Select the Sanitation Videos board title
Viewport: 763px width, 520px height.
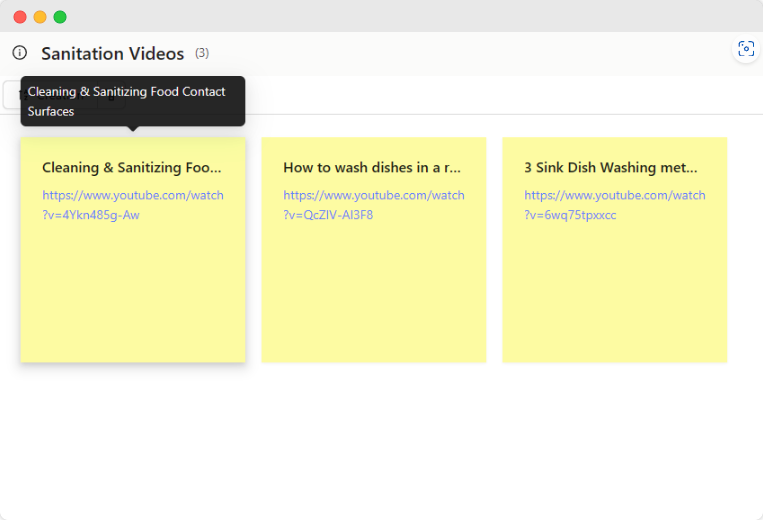coord(112,54)
